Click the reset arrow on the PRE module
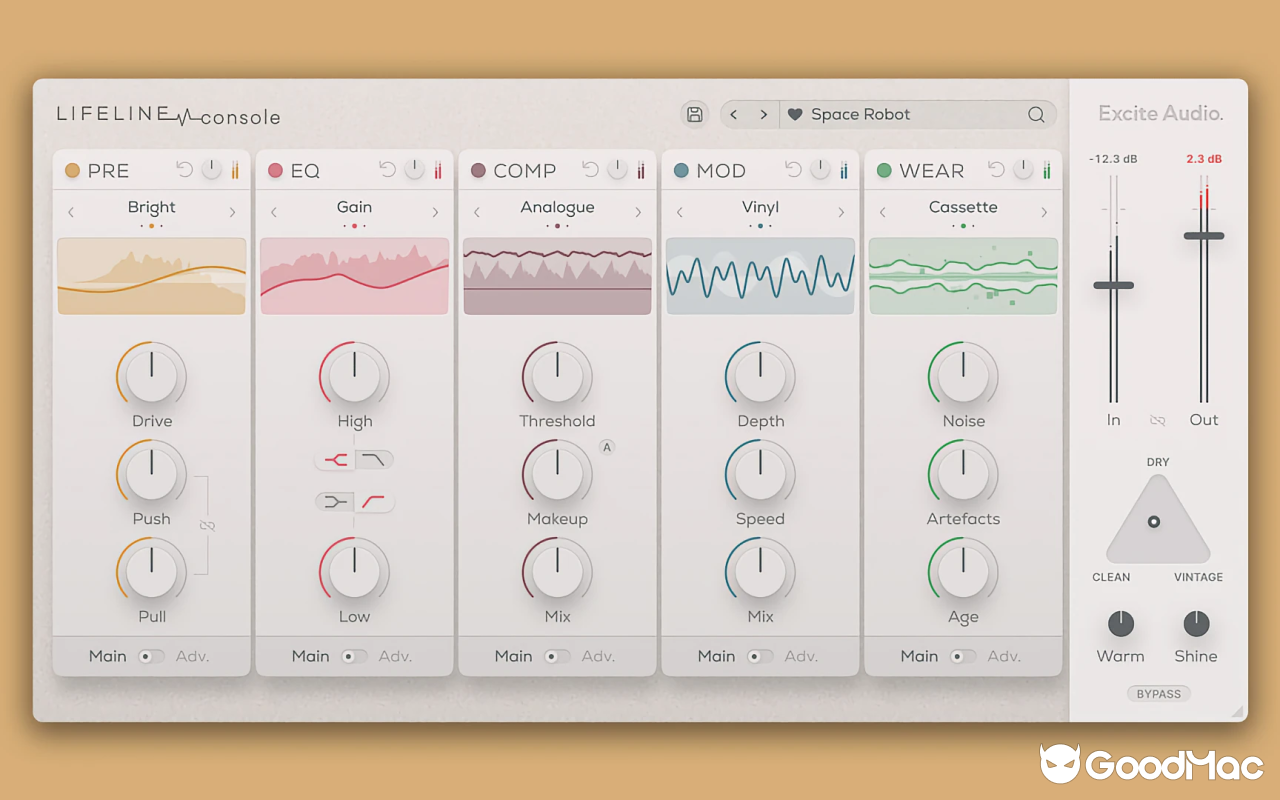Image resolution: width=1280 pixels, height=800 pixels. 183,170
